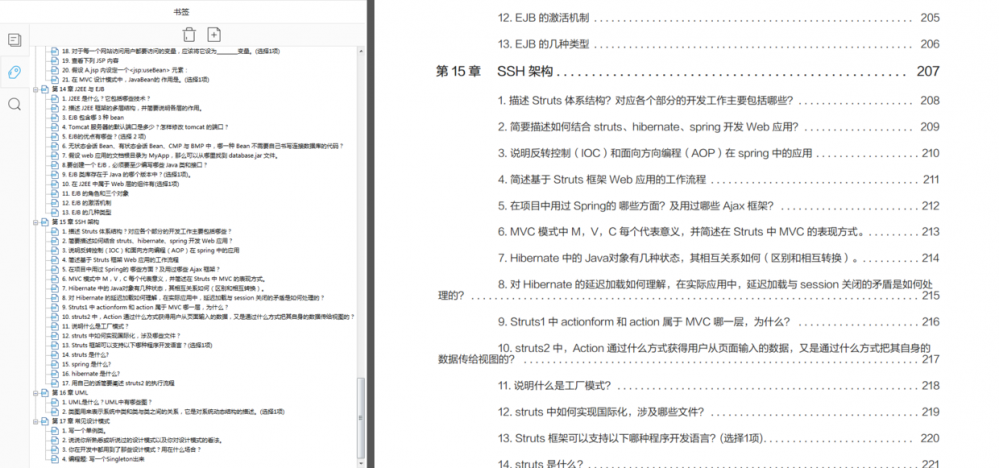The image size is (999, 468).
Task: Click sidebar scrollbar up arrow button
Action: pos(361,50)
